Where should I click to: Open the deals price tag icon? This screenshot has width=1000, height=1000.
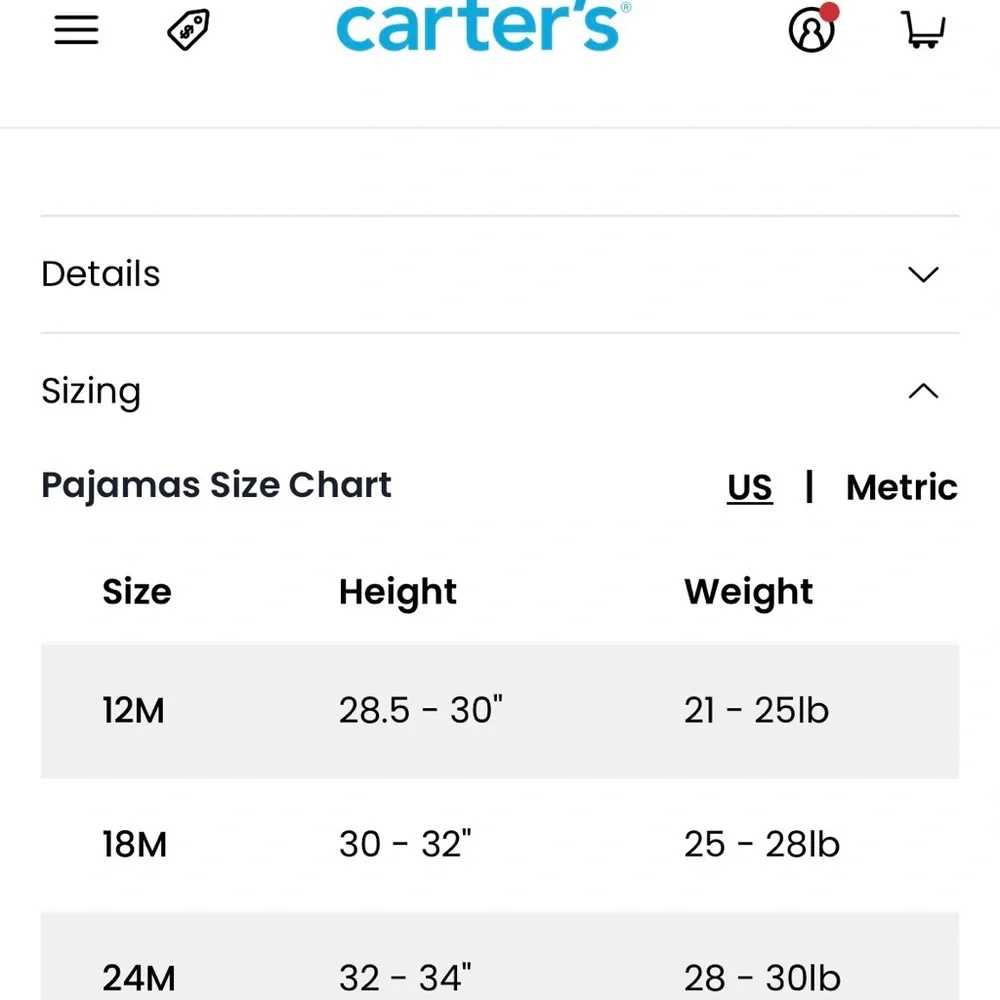pos(188,29)
